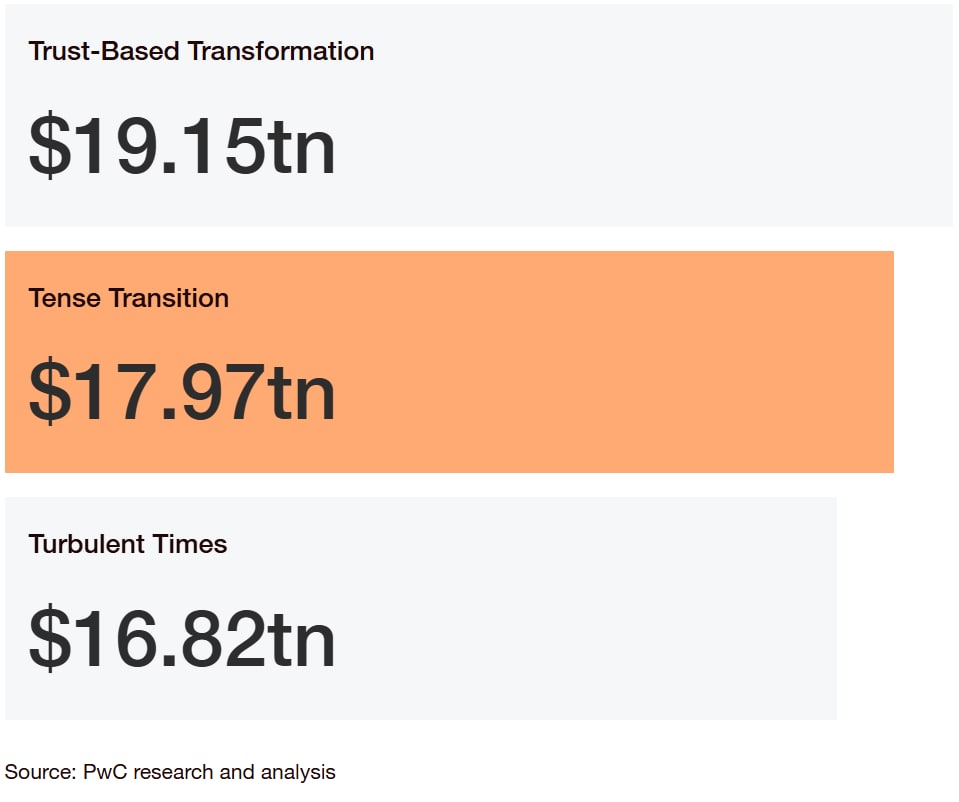The height and width of the screenshot is (802, 959).
Task: Select the $19.15tn figure
Action: pos(182,146)
